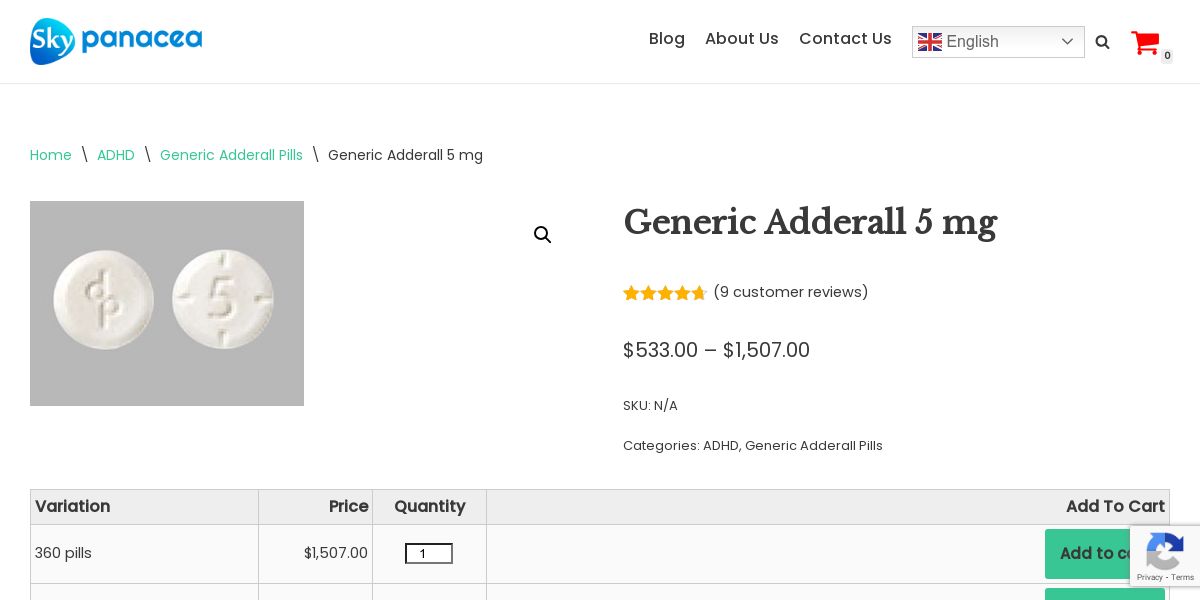The image size is (1200, 600).
Task: Open the Blog menu item
Action: pos(666,39)
